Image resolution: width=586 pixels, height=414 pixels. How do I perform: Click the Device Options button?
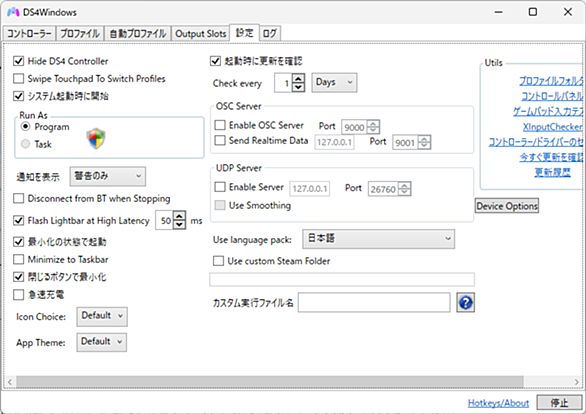507,206
